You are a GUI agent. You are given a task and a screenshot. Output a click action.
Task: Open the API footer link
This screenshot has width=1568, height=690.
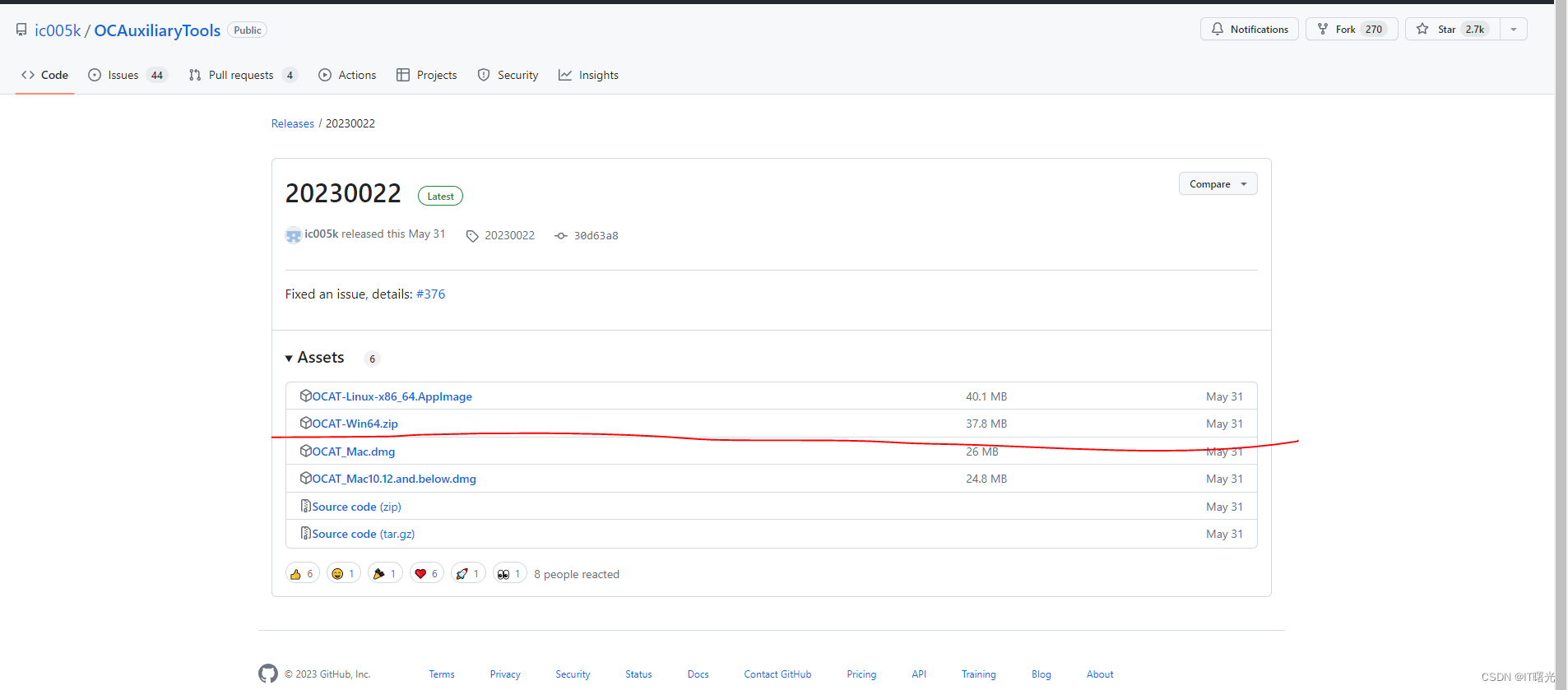919,674
